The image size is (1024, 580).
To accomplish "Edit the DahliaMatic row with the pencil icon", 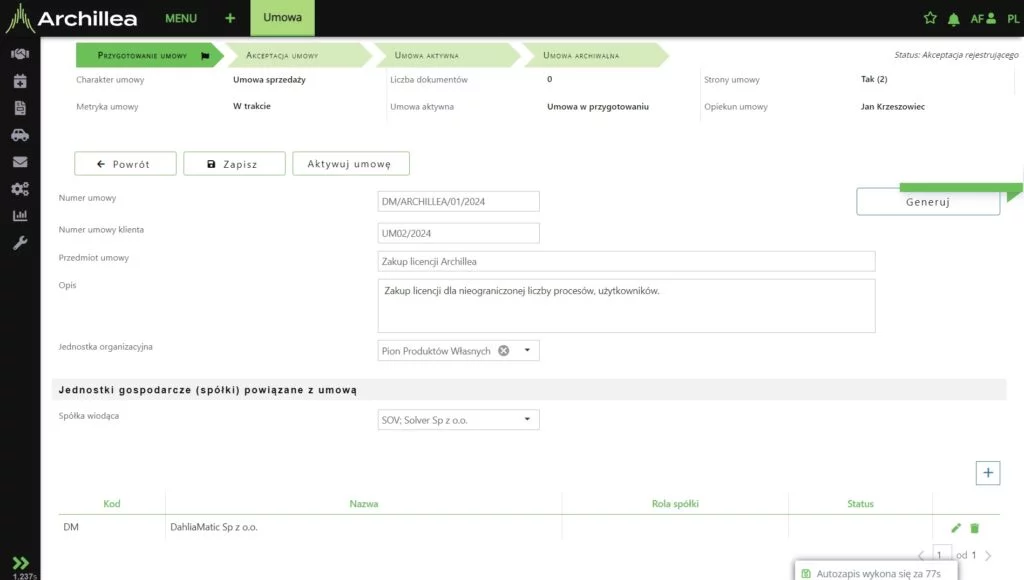I will click(x=957, y=527).
